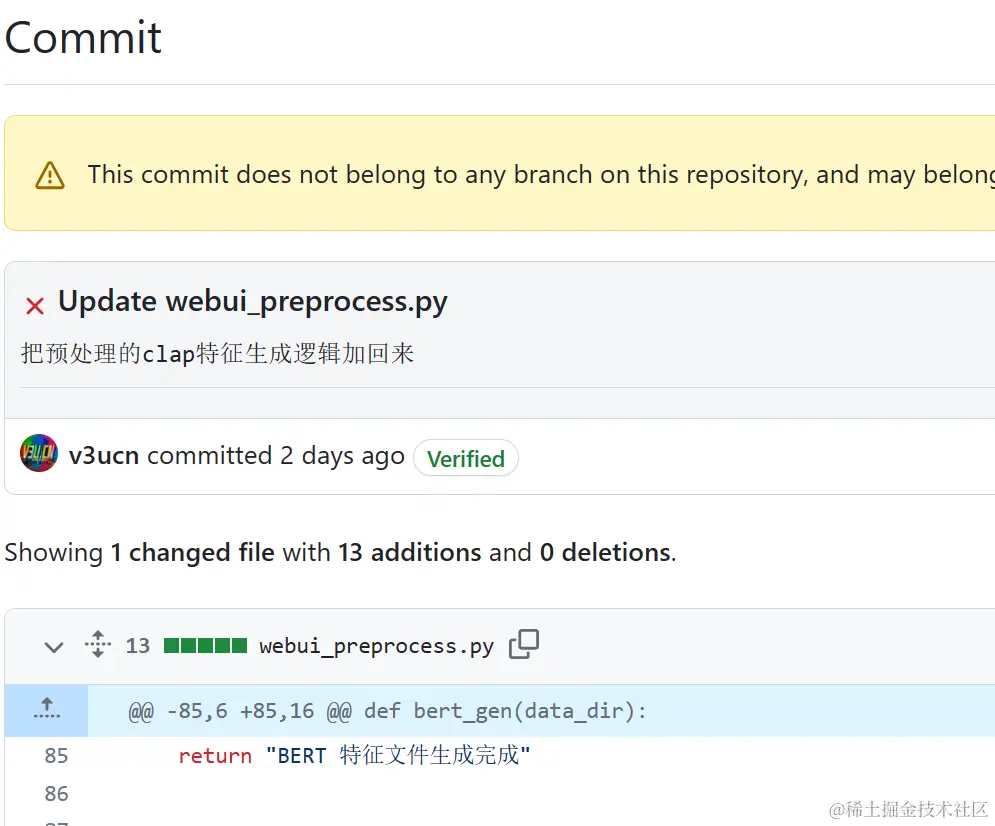The height and width of the screenshot is (826, 995).
Task: Click the "Update webui_preprocess.py" commit title
Action: point(253,301)
